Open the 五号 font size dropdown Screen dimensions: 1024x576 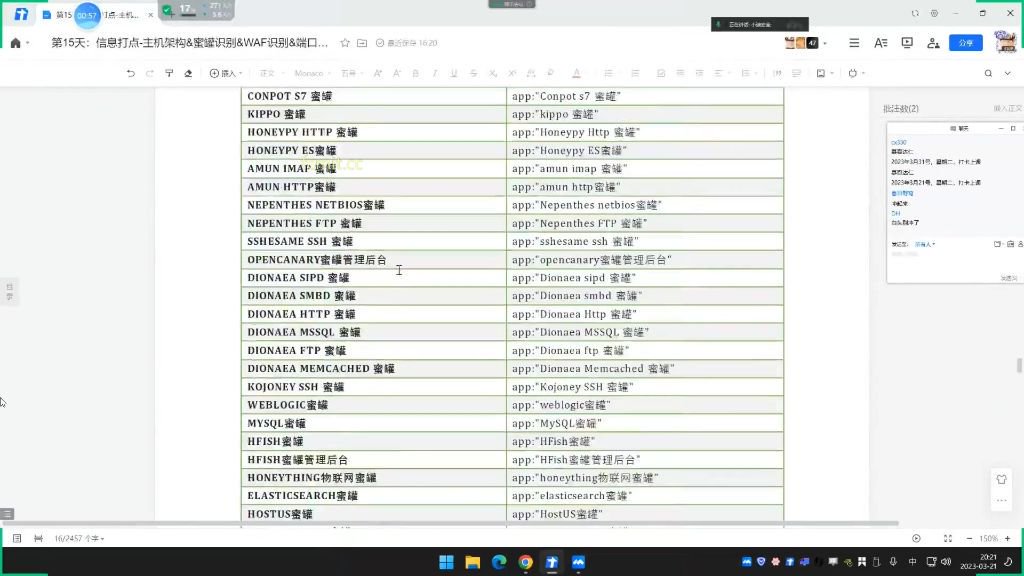(351, 73)
